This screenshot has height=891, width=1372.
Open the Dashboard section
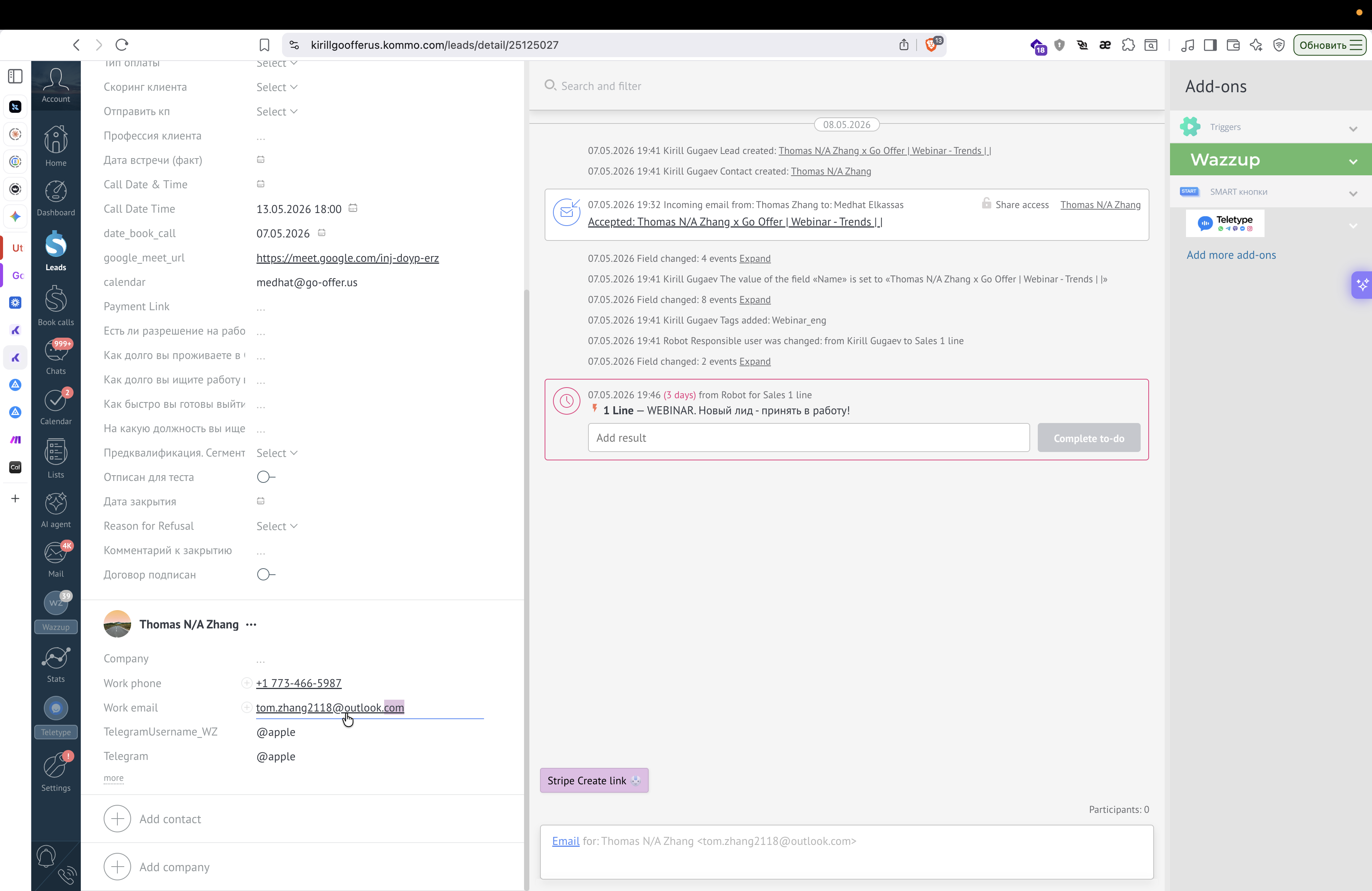click(56, 198)
